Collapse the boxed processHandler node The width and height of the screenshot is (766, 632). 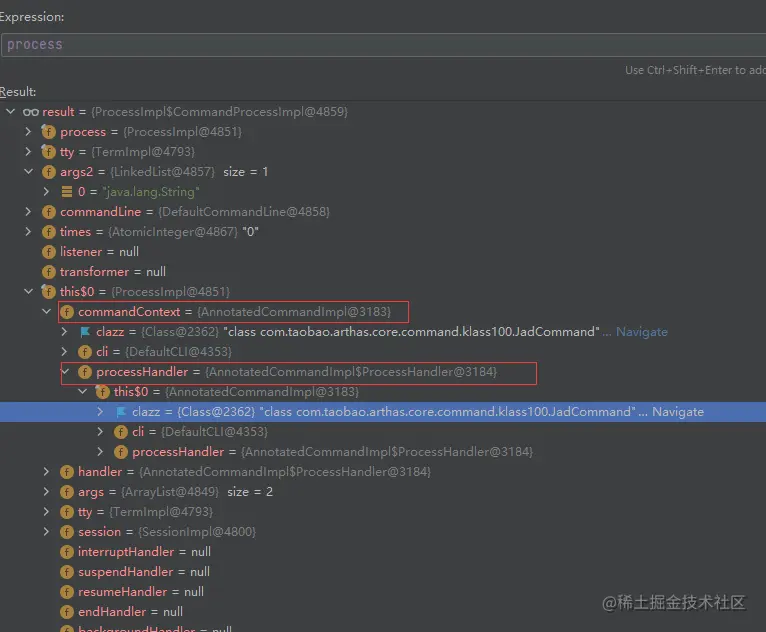point(65,372)
